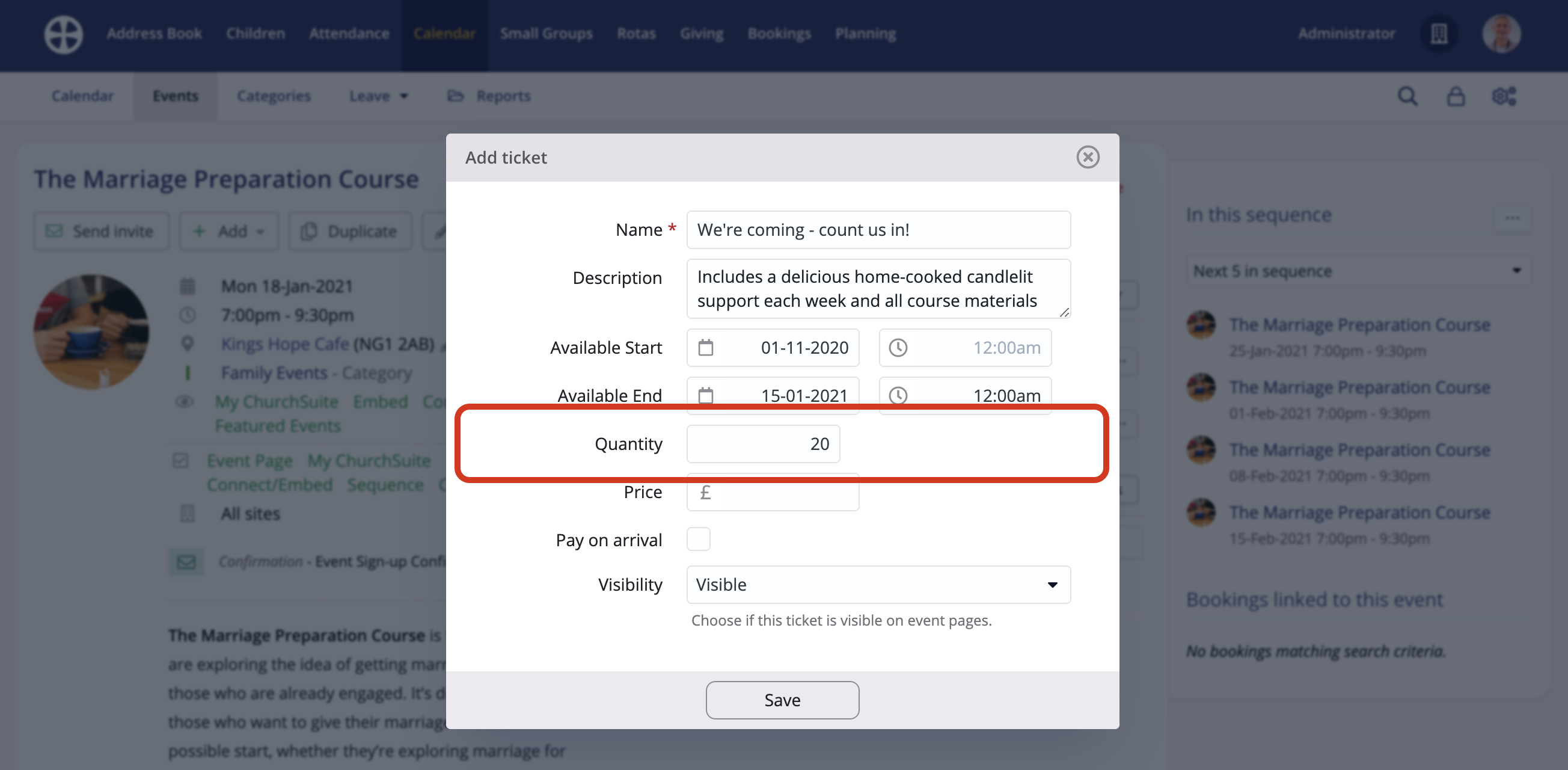Open the search icon in the Calendar toolbar
The height and width of the screenshot is (770, 1568).
tap(1408, 96)
